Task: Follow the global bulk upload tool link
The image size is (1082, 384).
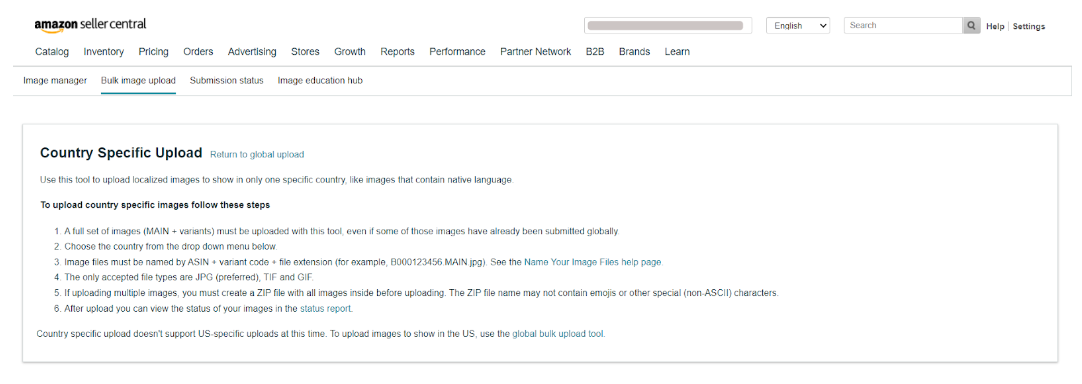Action: tap(558, 334)
